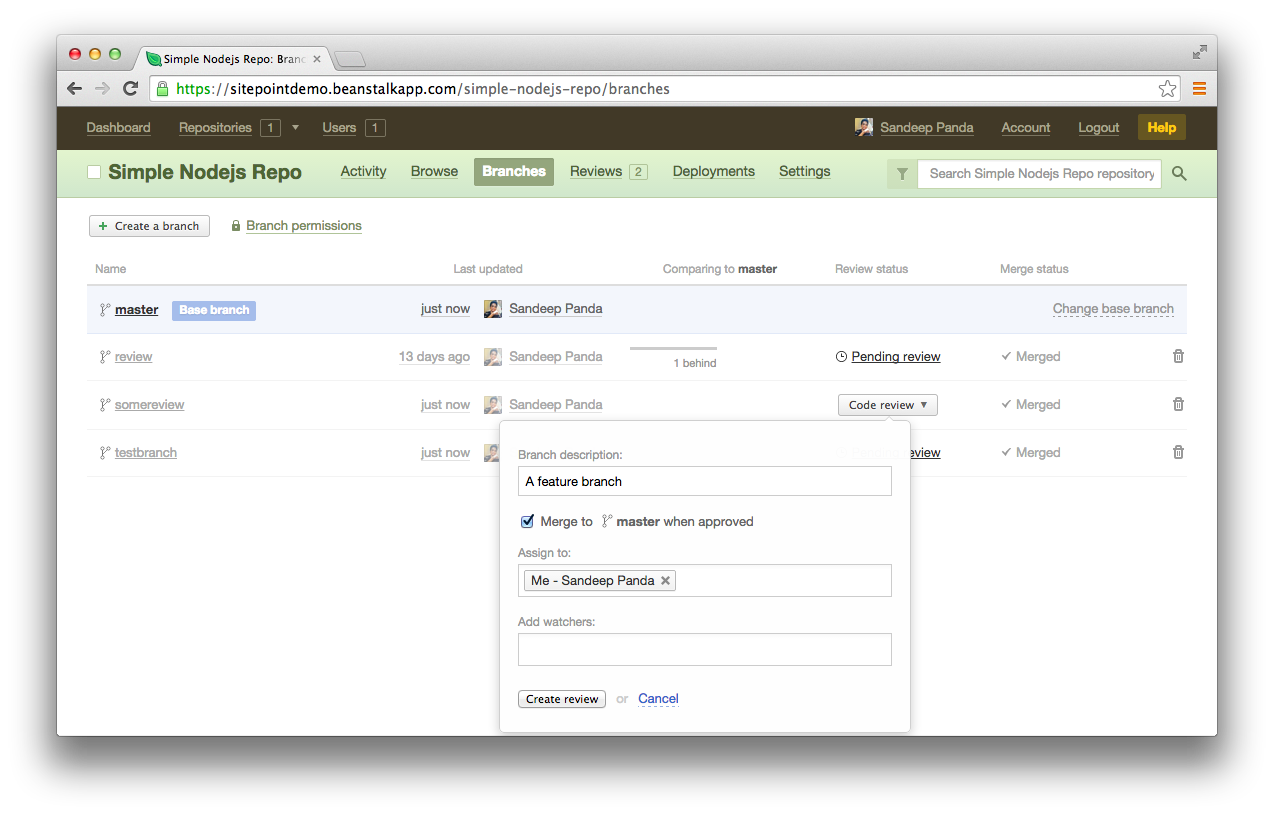Click trash icon for testbranch row
The image size is (1274, 815).
pos(1178,452)
